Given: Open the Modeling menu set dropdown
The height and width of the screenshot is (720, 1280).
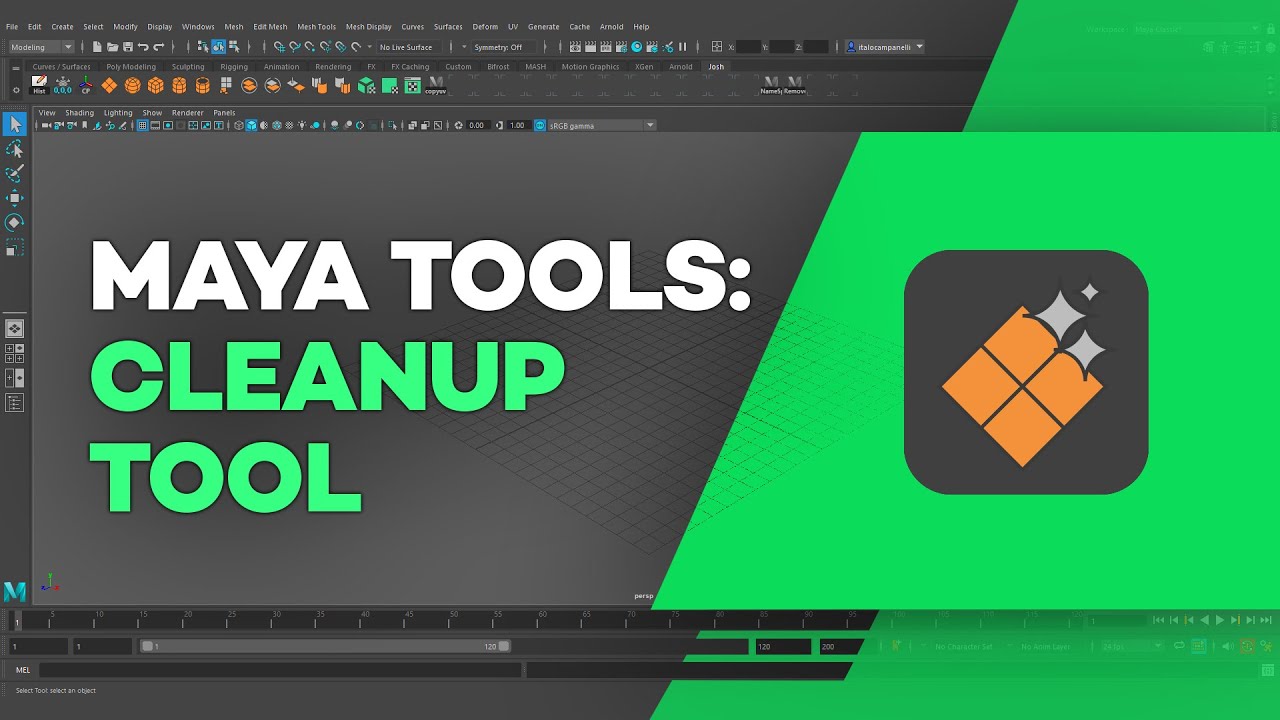Looking at the screenshot, I should tap(42, 47).
